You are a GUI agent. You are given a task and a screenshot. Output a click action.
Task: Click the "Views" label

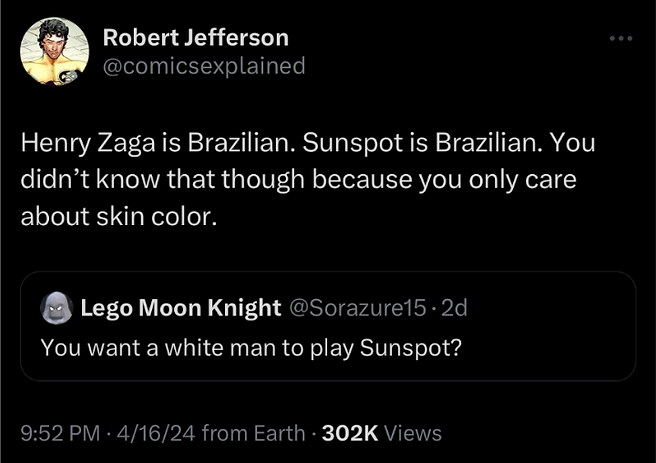[413, 433]
